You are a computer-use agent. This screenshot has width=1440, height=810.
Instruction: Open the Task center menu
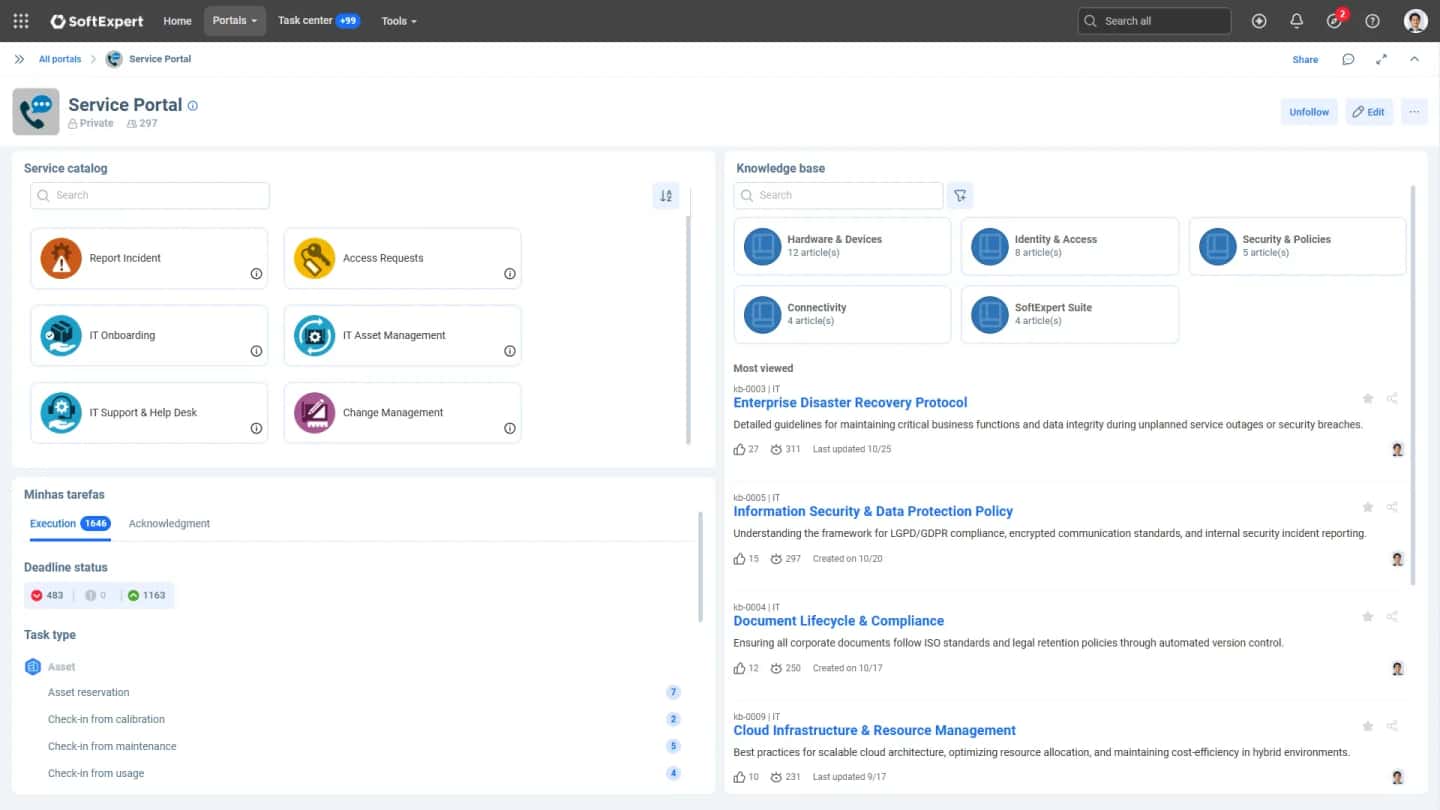[318, 21]
